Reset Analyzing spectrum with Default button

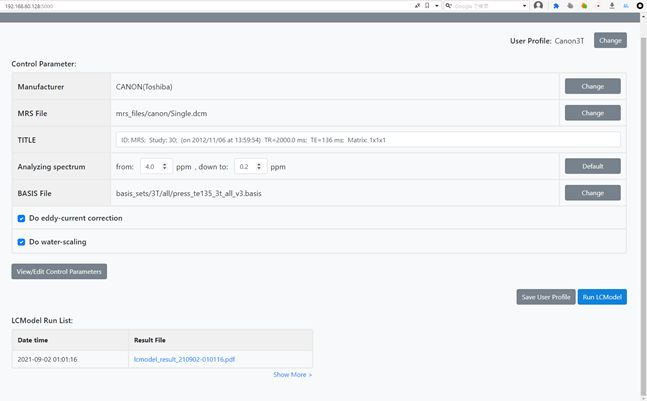592,166
